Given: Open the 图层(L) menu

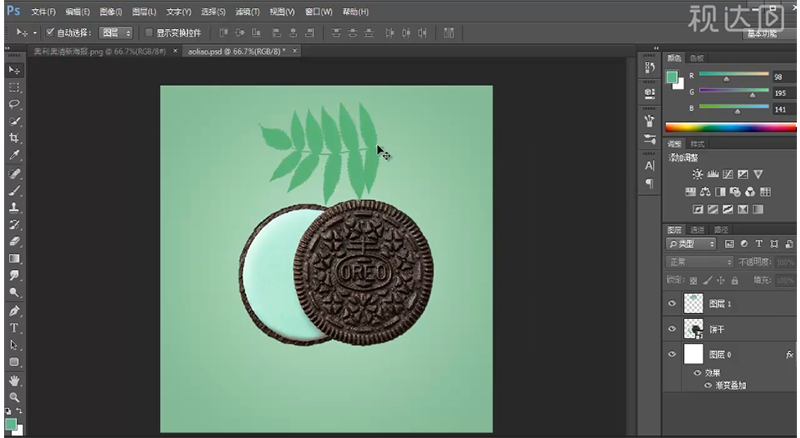Looking at the screenshot, I should click(144, 11).
